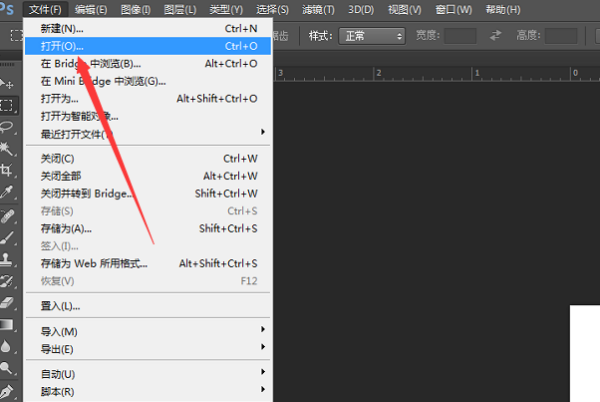
Task: Select the Healing Brush tool
Action: pyautogui.click(x=7, y=216)
